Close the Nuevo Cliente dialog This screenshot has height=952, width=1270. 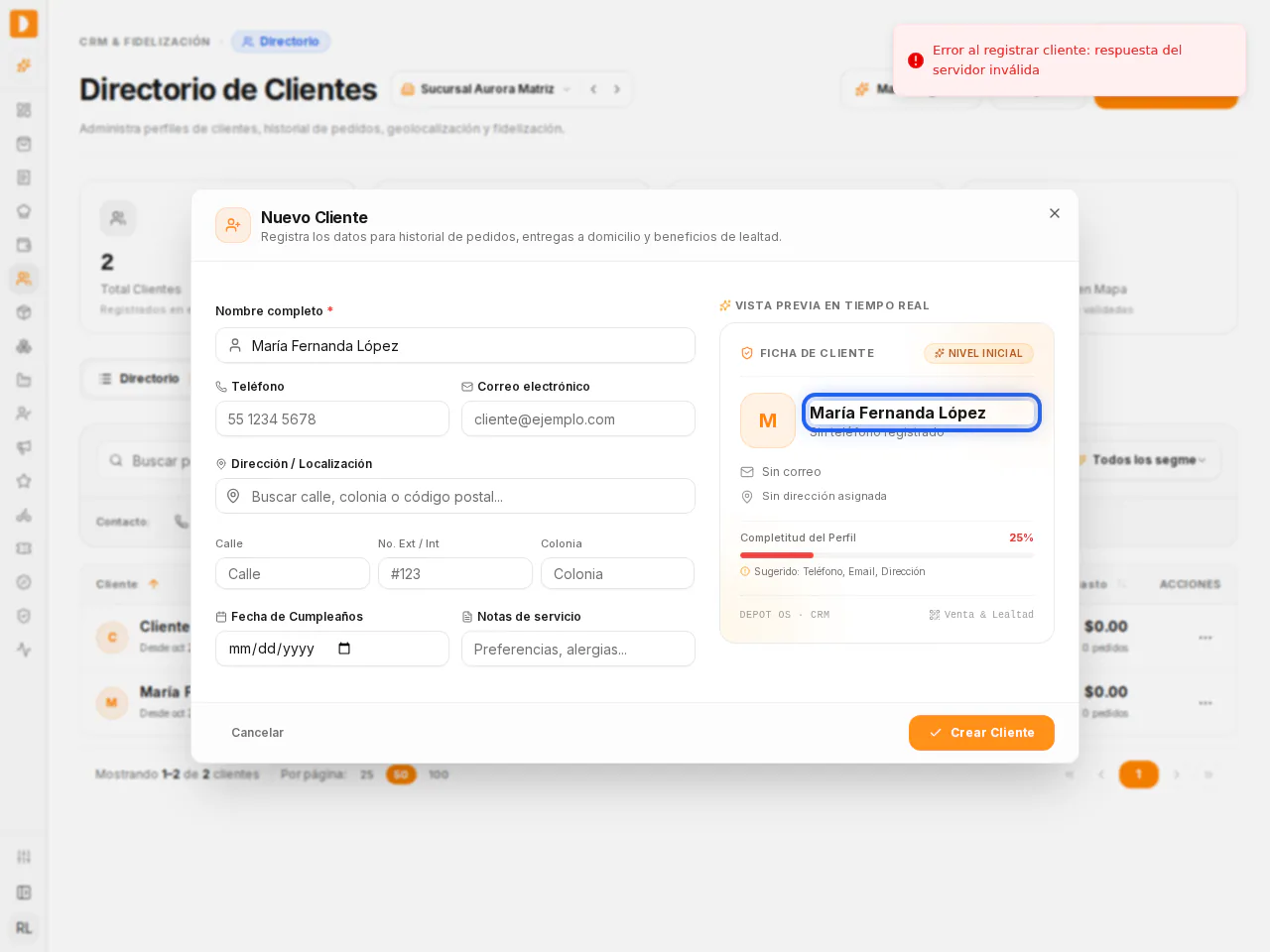coord(1055,213)
